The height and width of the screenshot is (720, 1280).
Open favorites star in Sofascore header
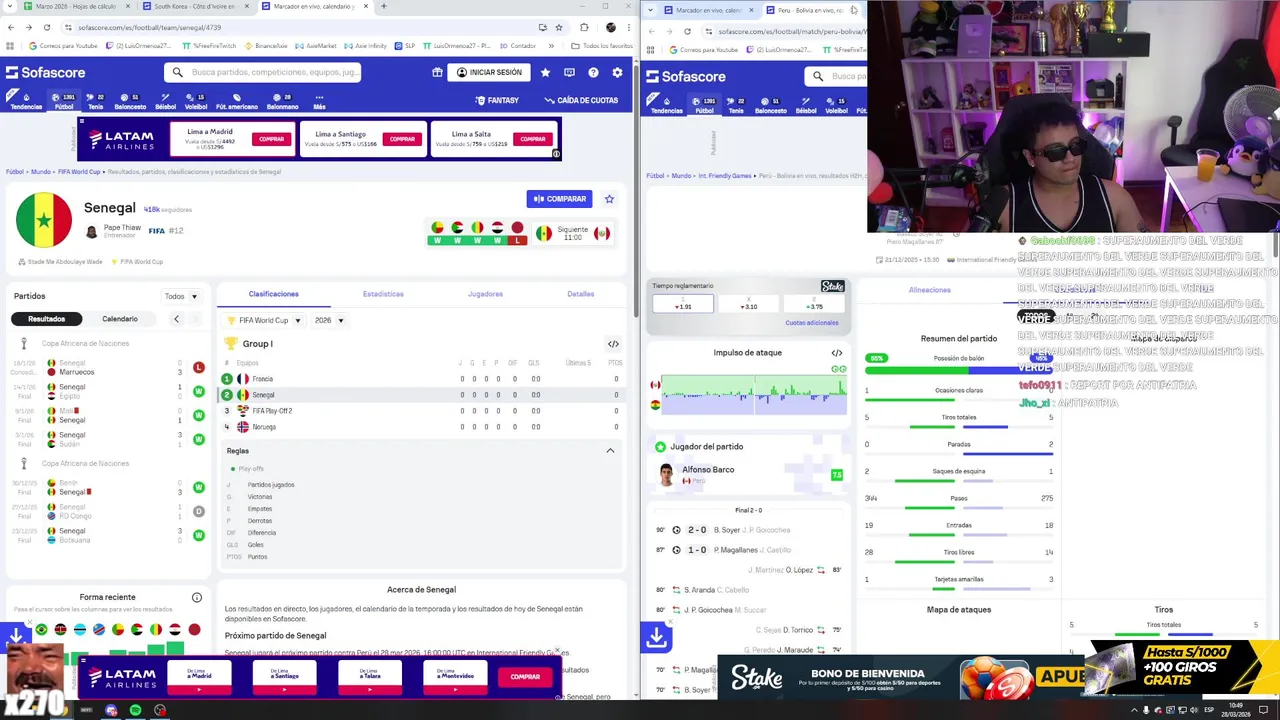point(545,72)
